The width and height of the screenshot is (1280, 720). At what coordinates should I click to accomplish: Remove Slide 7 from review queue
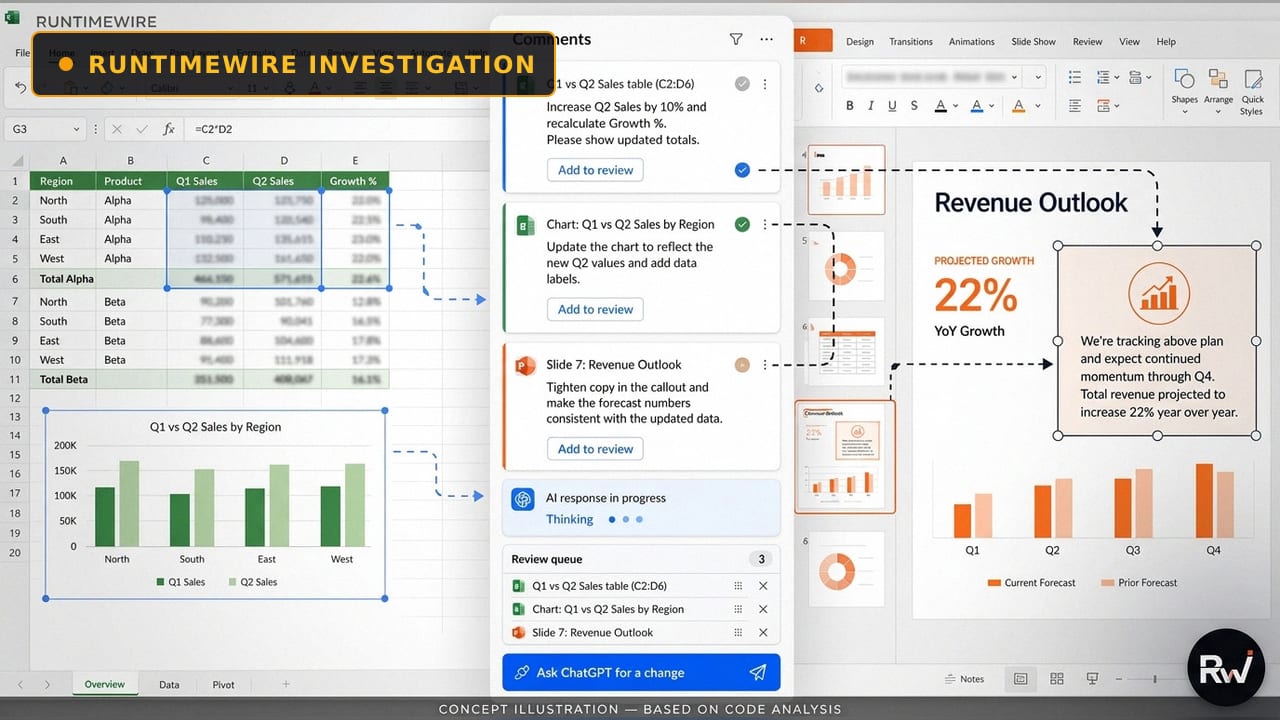click(x=763, y=632)
